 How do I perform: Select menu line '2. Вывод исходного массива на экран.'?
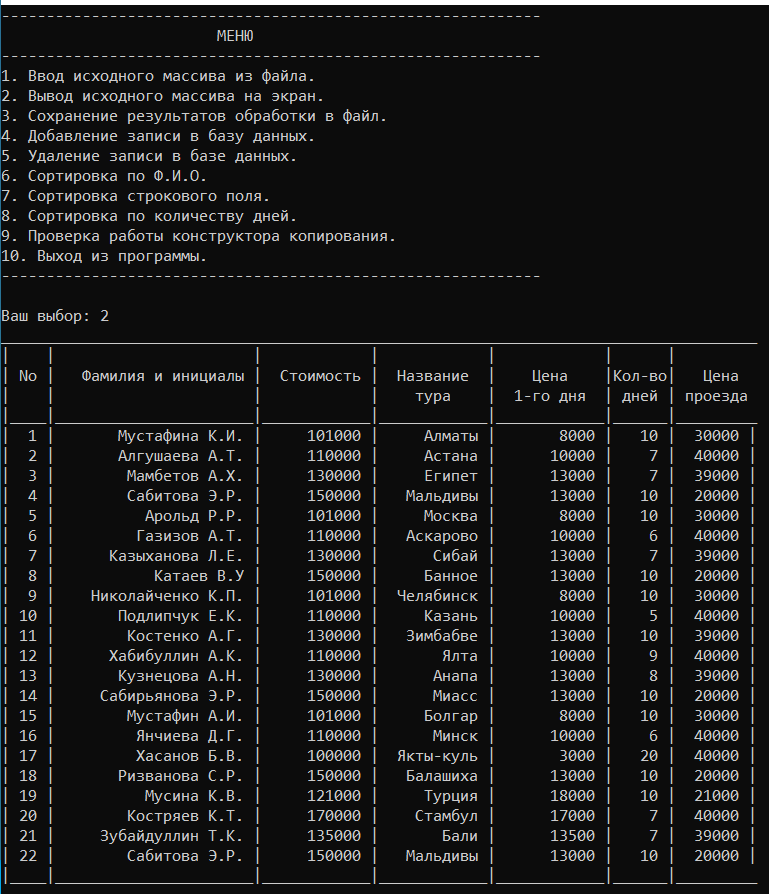pyautogui.click(x=162, y=96)
